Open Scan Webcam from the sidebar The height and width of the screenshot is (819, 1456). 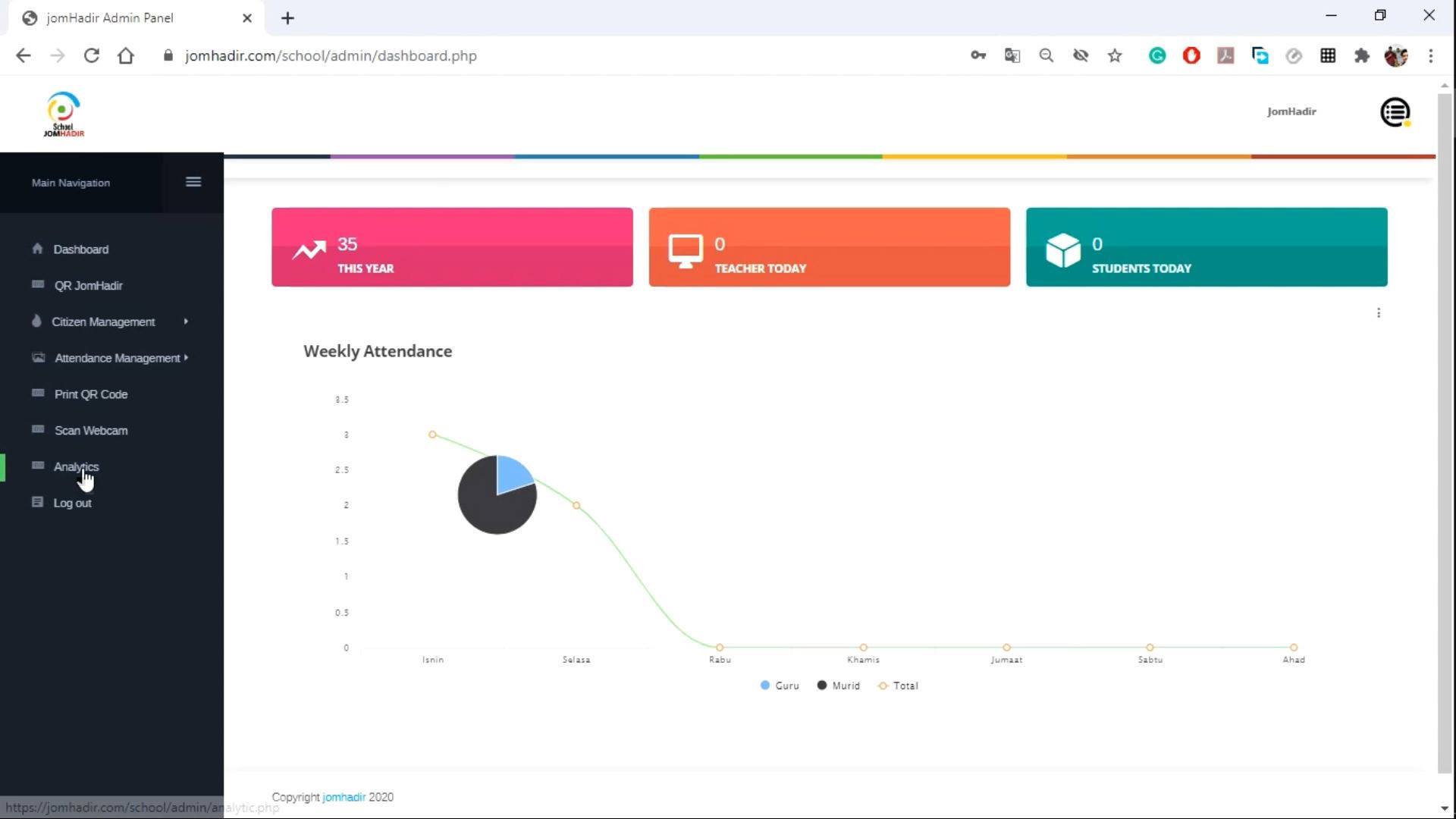[91, 431]
